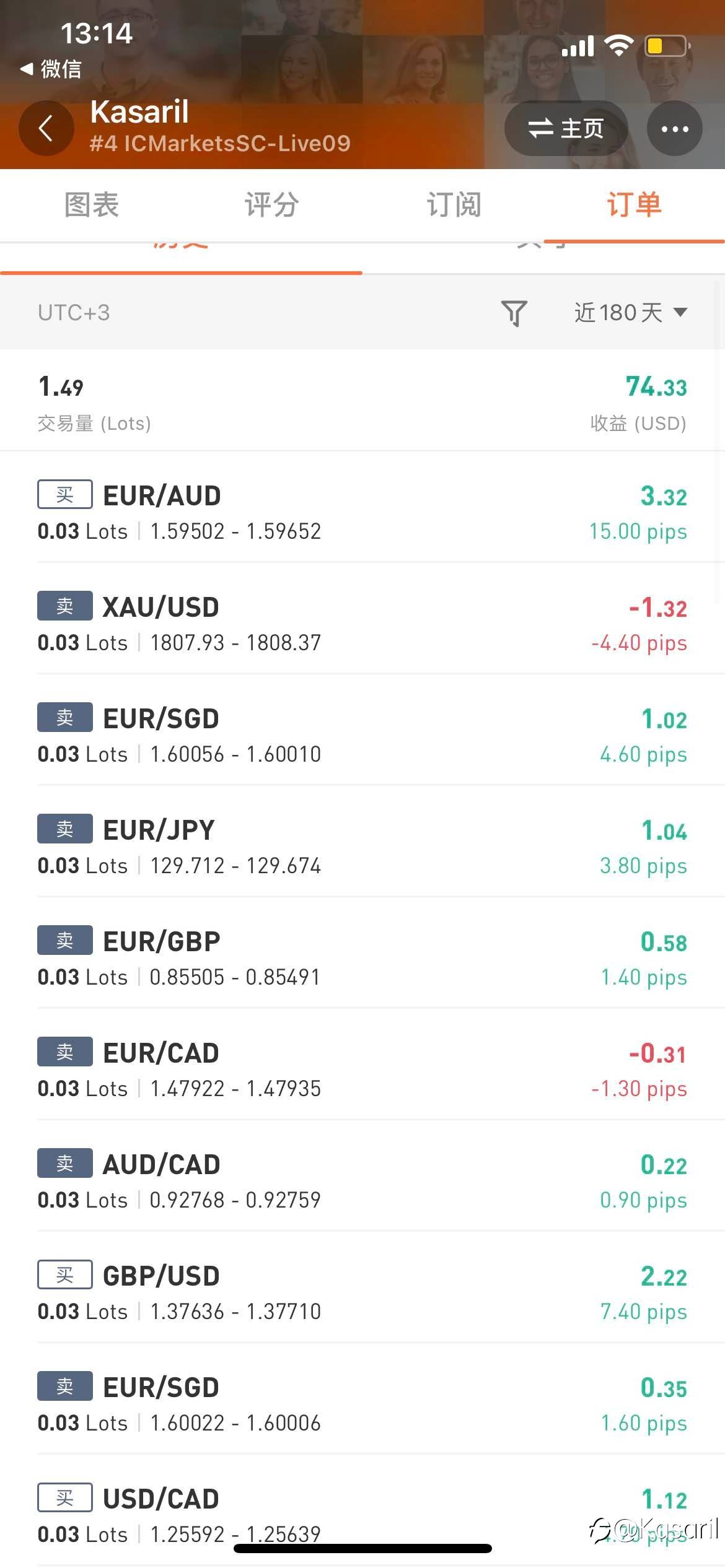Switch to the 评分 tab
Image resolution: width=725 pixels, height=1568 pixels.
(x=271, y=205)
